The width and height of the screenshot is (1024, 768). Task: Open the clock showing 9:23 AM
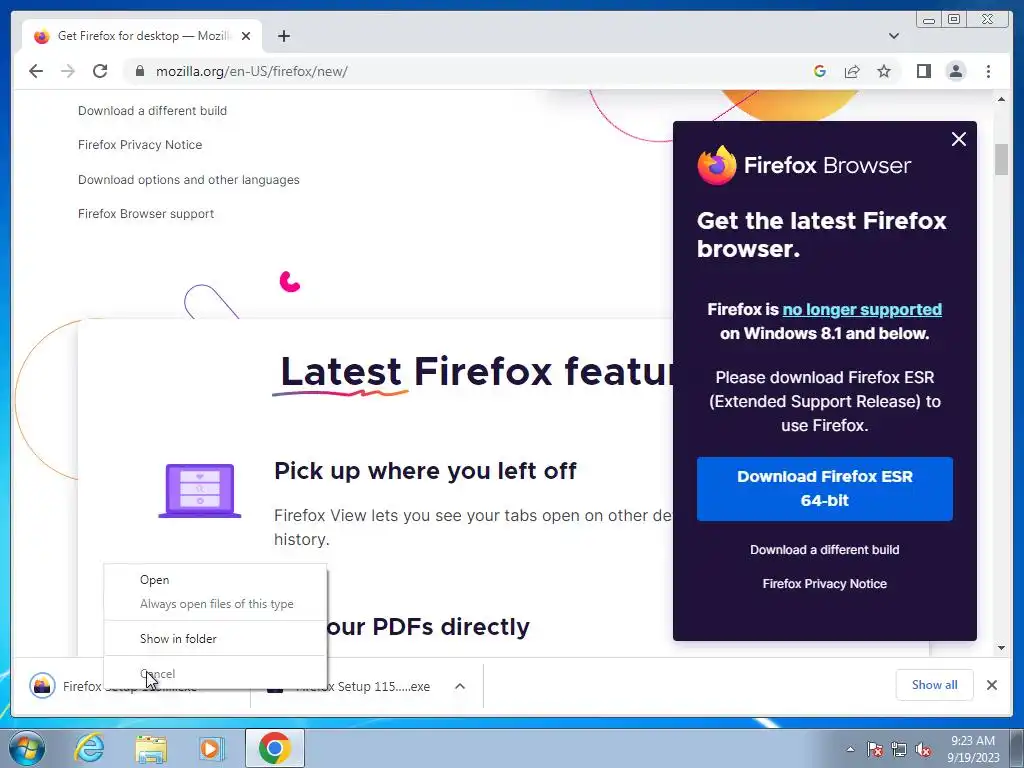[x=973, y=749]
